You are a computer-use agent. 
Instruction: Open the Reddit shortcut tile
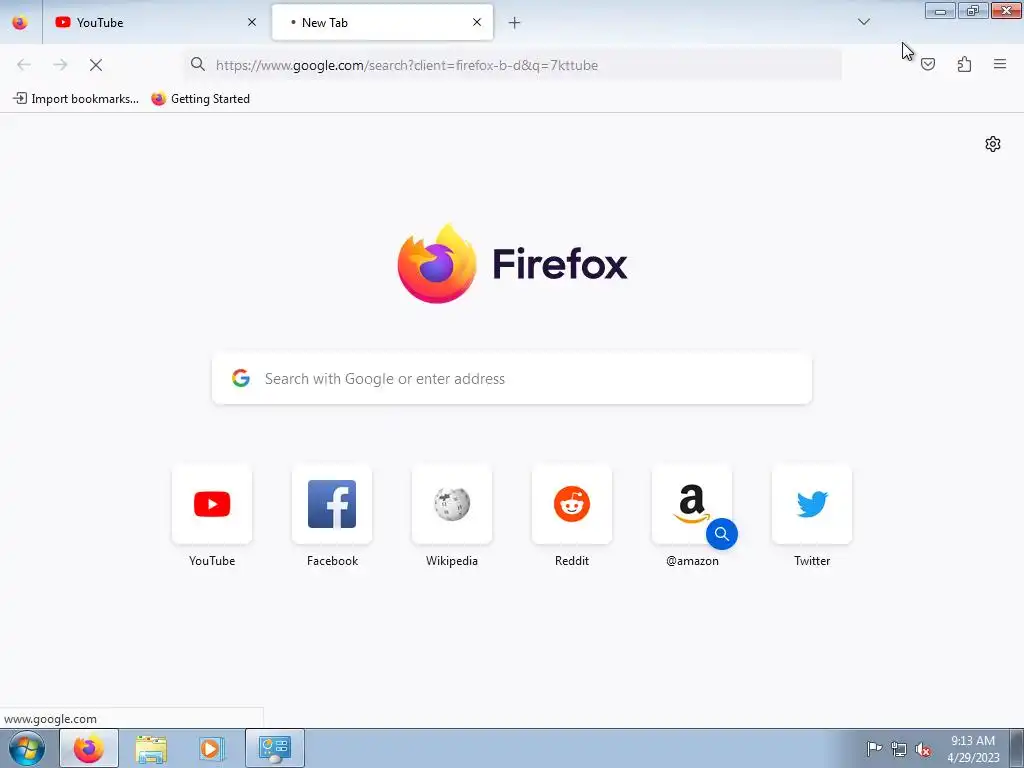[x=572, y=504]
